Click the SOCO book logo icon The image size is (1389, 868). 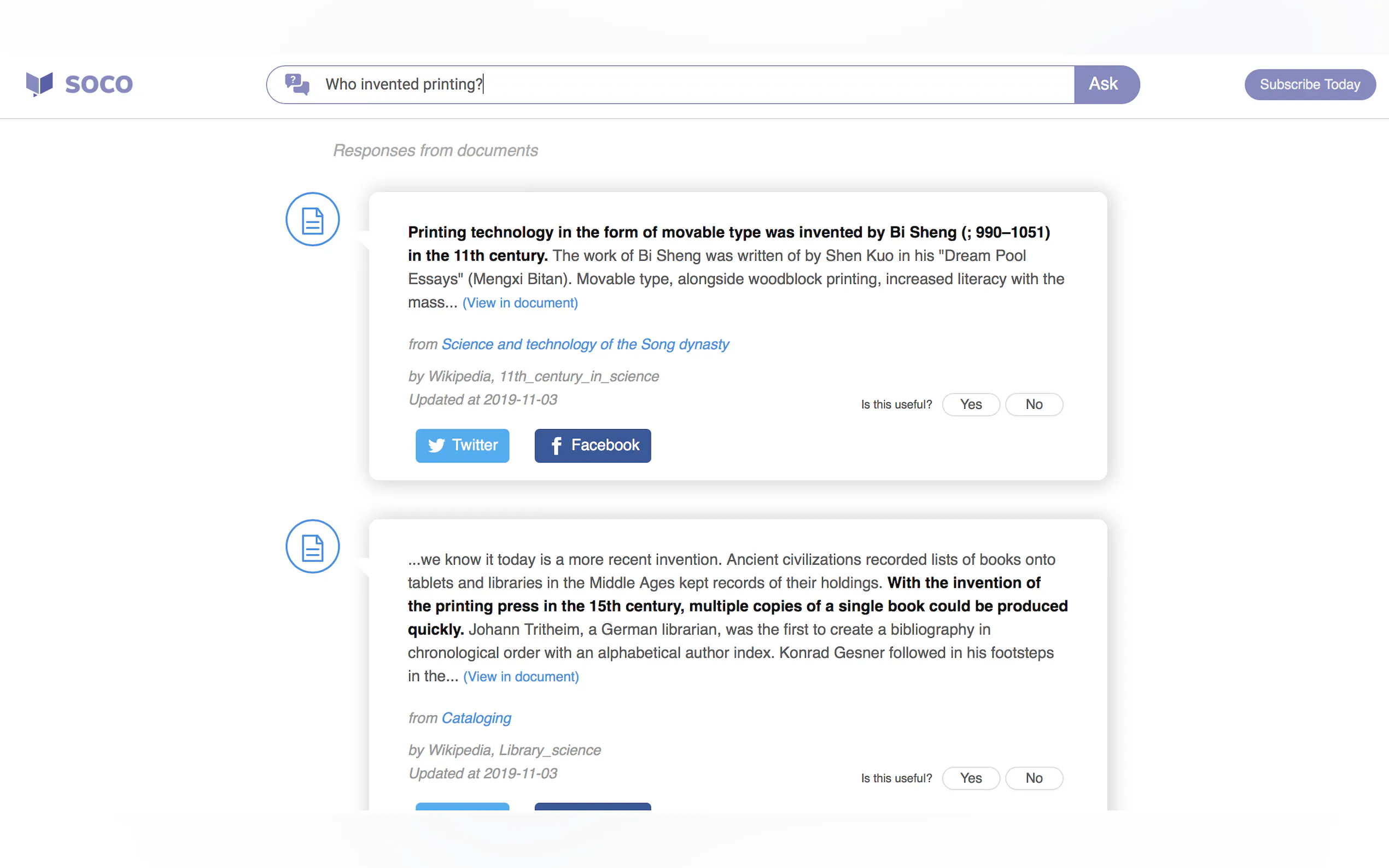click(39, 84)
